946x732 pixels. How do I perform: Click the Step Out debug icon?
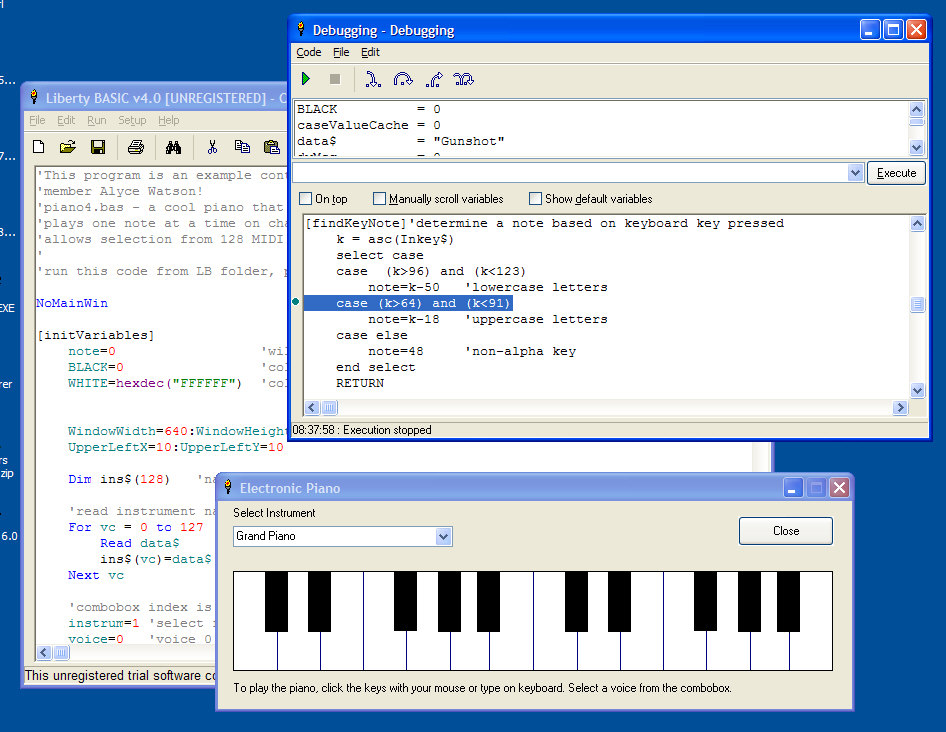[433, 79]
